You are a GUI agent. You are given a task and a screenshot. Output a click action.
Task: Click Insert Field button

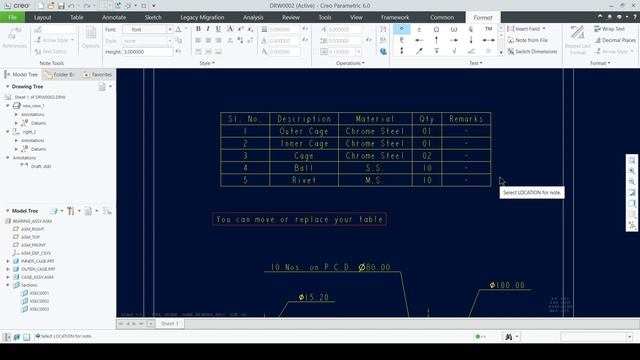tap(524, 29)
